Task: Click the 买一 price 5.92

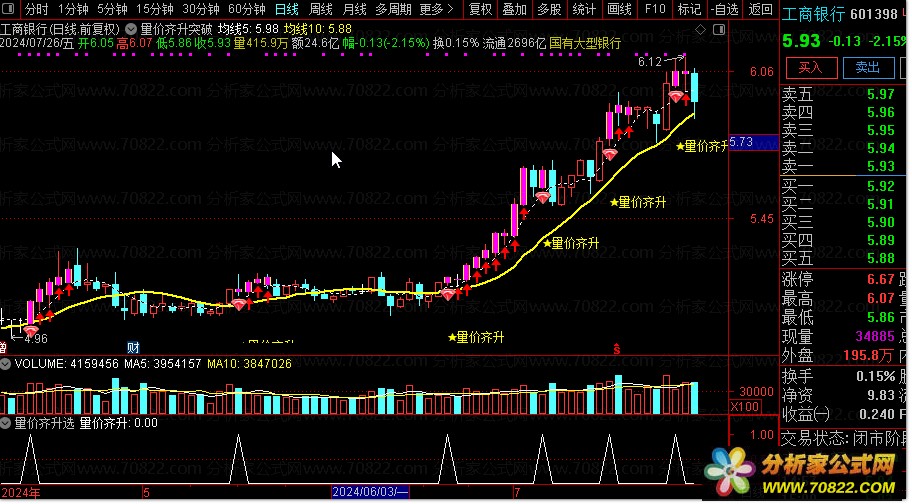Action: point(881,187)
